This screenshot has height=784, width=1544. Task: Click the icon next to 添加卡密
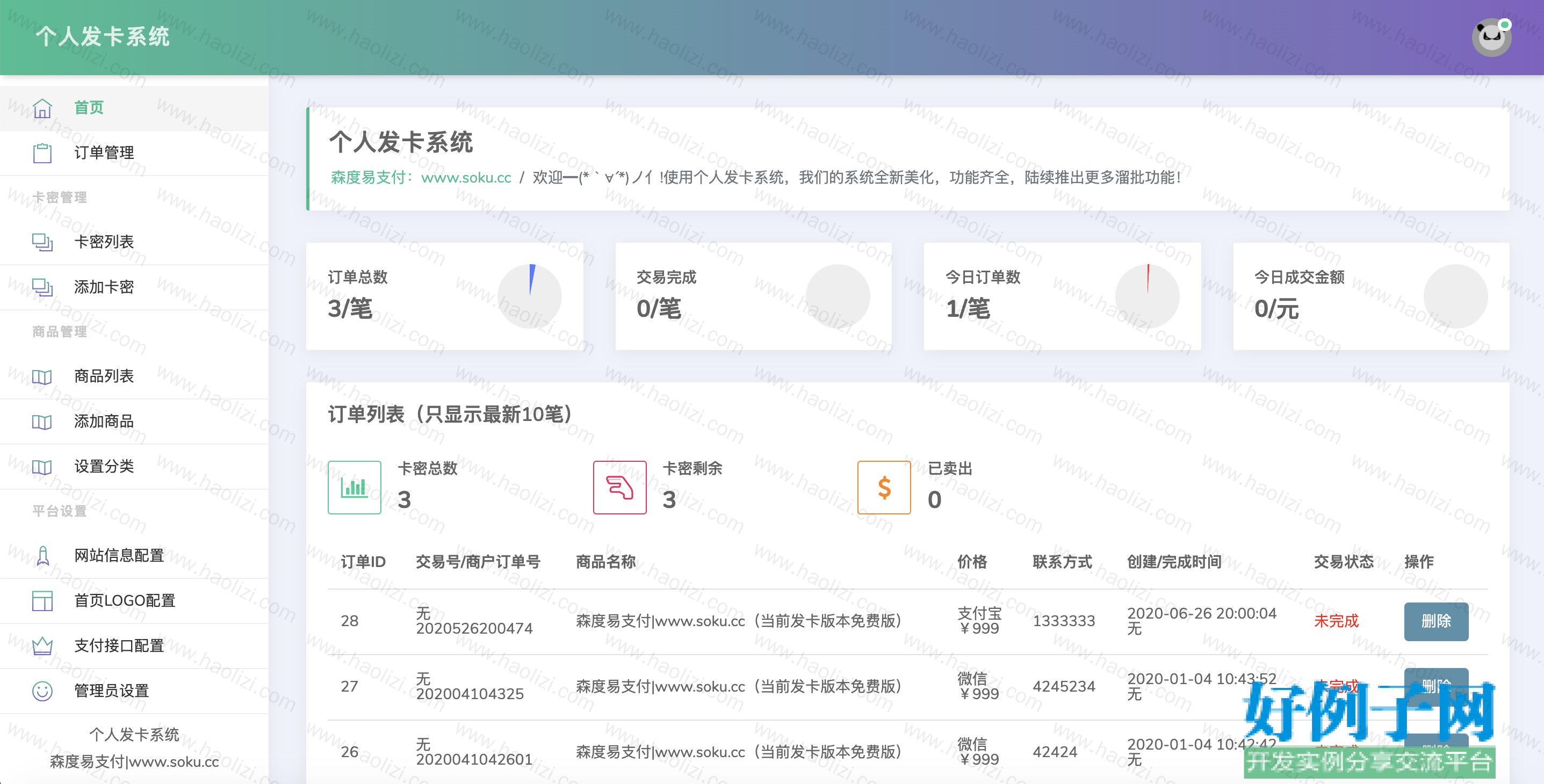[x=42, y=287]
